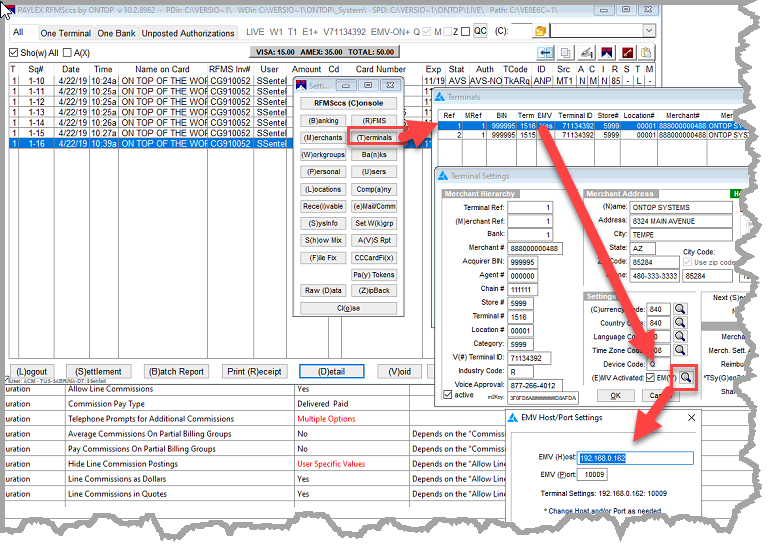
Task: Click the Rece(i)vable settings button
Action: point(323,207)
